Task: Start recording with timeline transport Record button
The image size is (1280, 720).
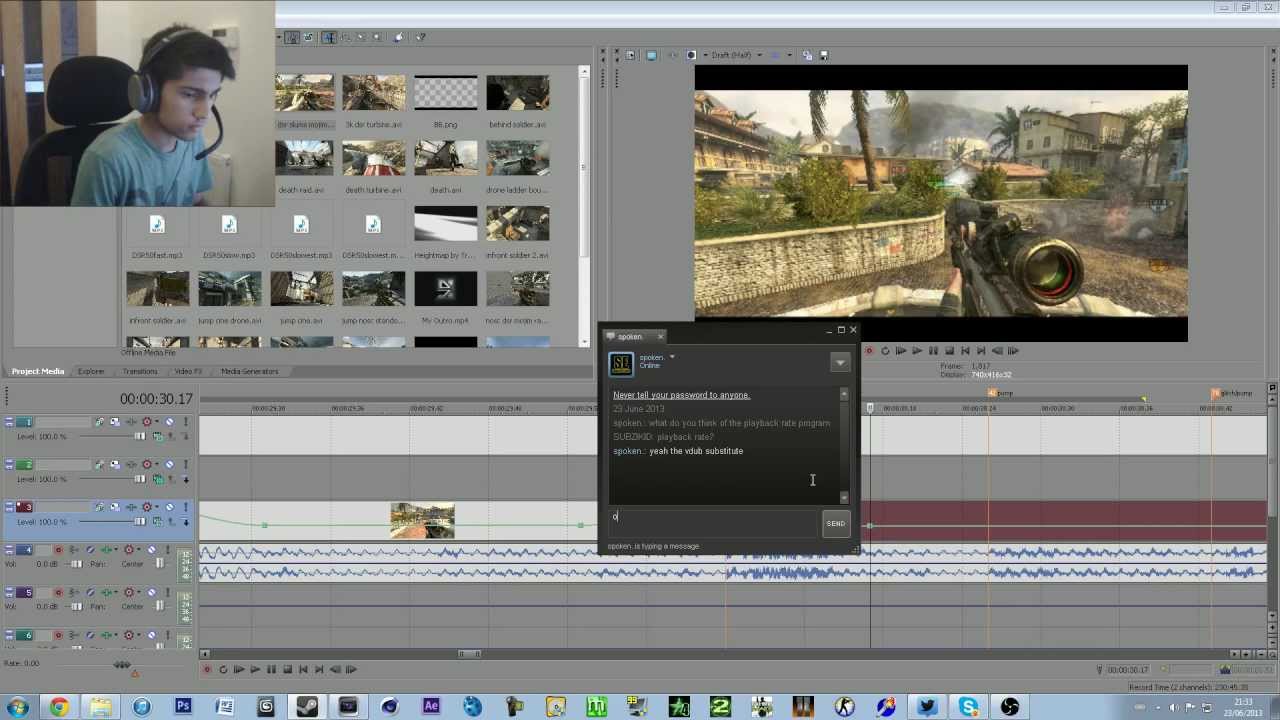Action: 207,669
